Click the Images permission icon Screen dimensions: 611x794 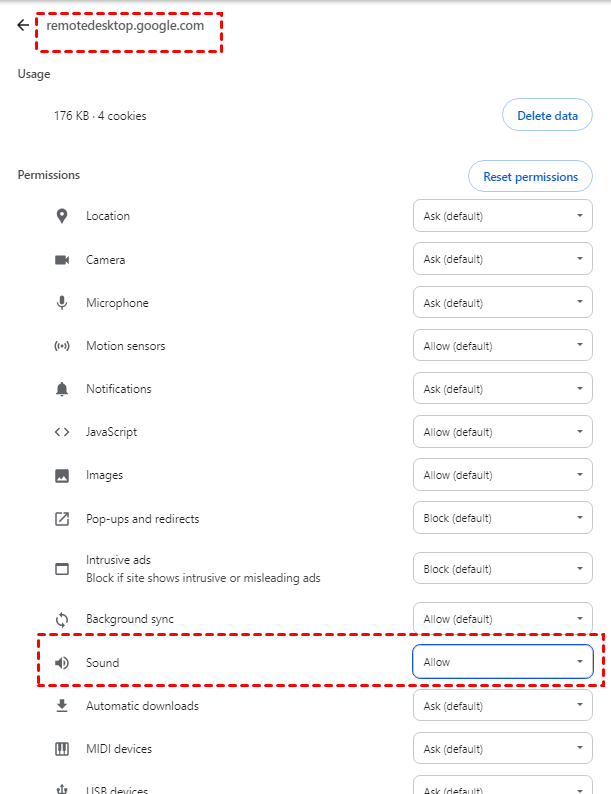tap(62, 476)
